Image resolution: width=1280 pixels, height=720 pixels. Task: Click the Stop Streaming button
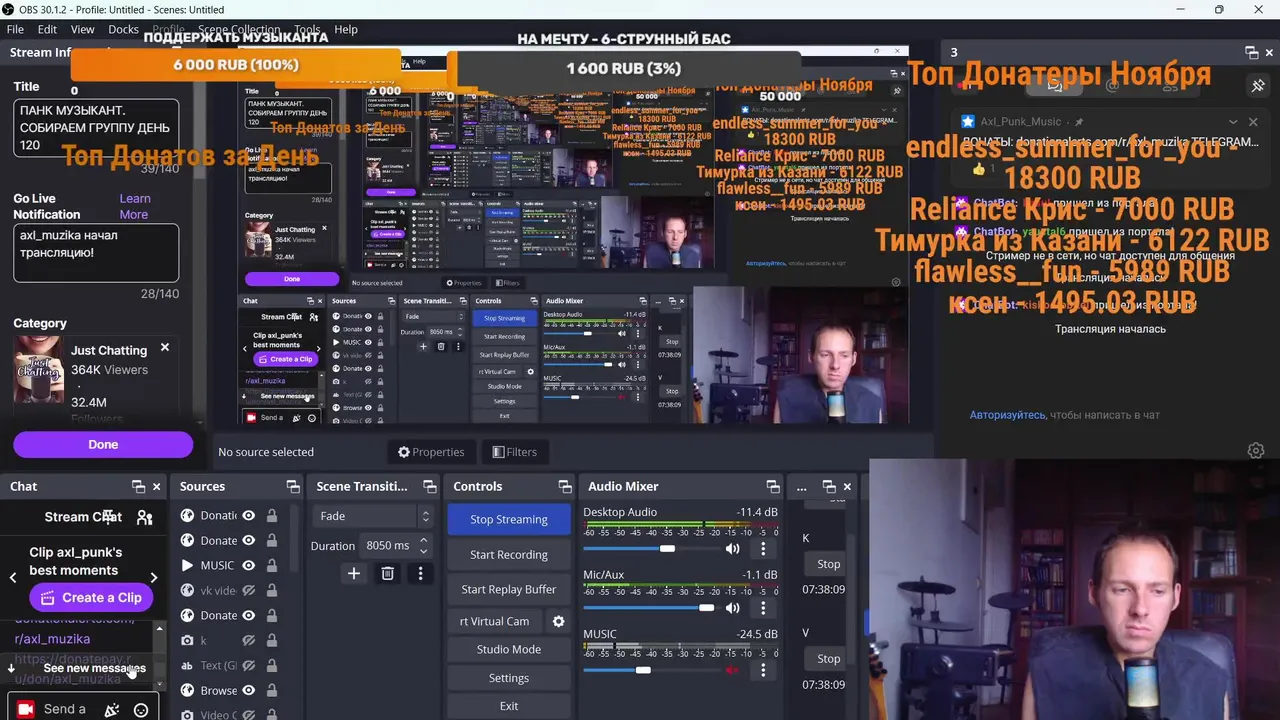509,519
